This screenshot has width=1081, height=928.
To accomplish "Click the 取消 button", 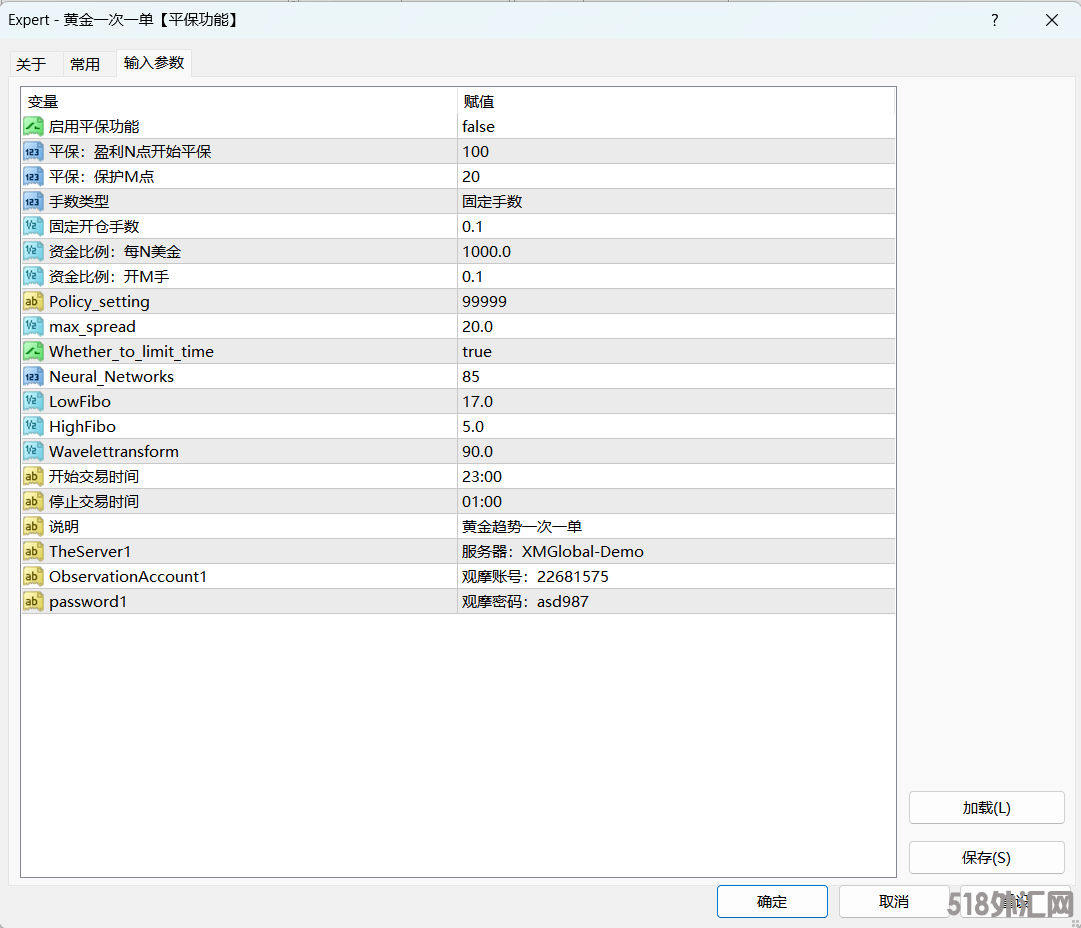I will click(894, 901).
